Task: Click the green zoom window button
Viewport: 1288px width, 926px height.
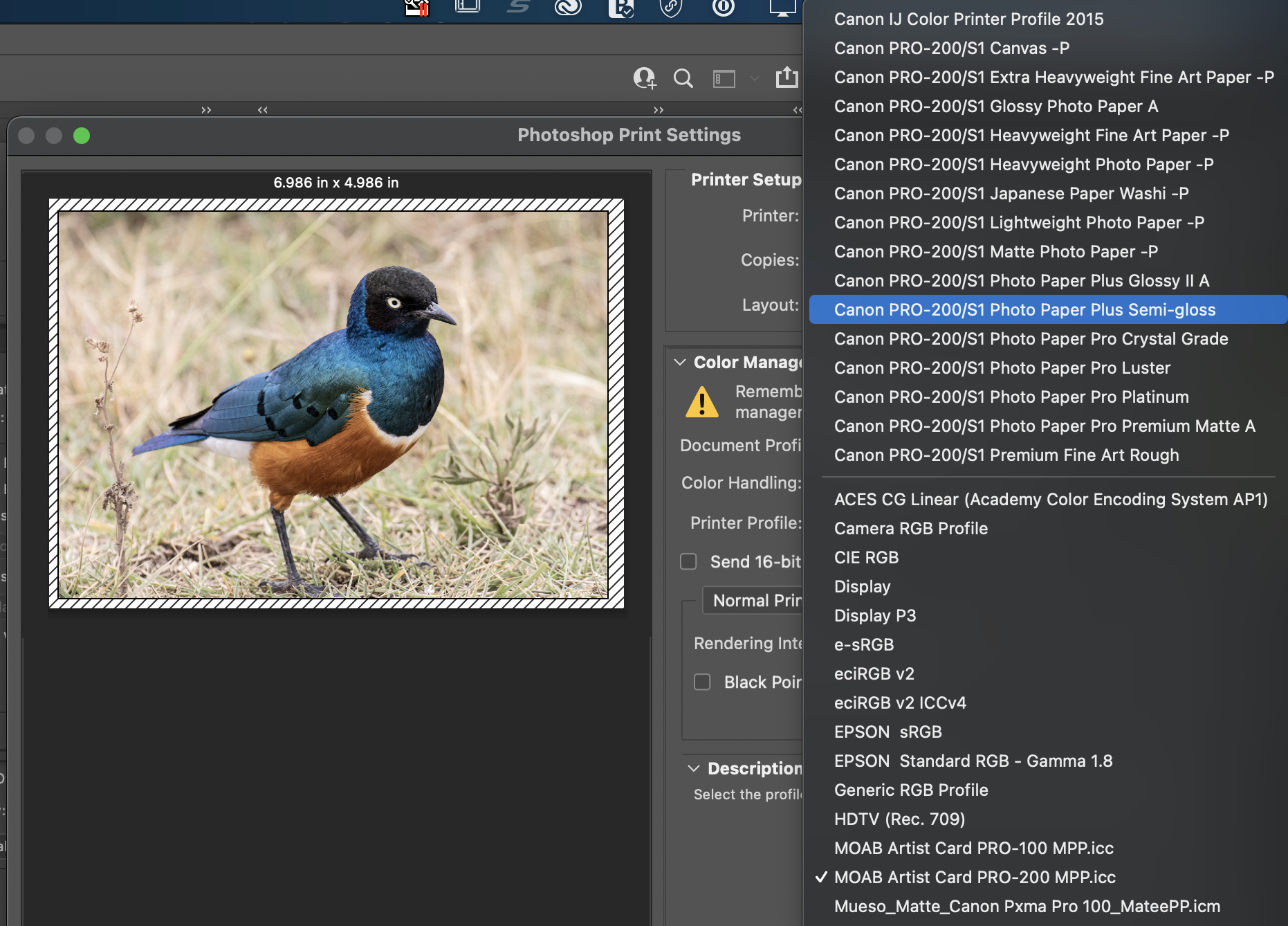Action: click(x=82, y=136)
